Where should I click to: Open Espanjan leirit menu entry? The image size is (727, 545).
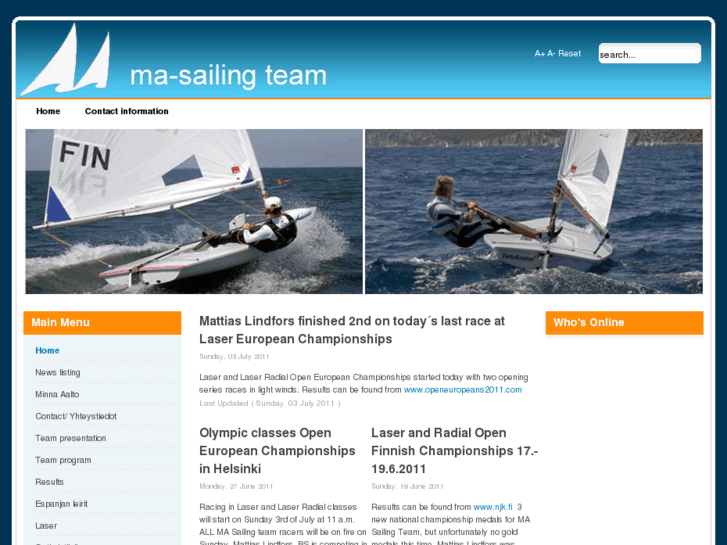(x=61, y=504)
